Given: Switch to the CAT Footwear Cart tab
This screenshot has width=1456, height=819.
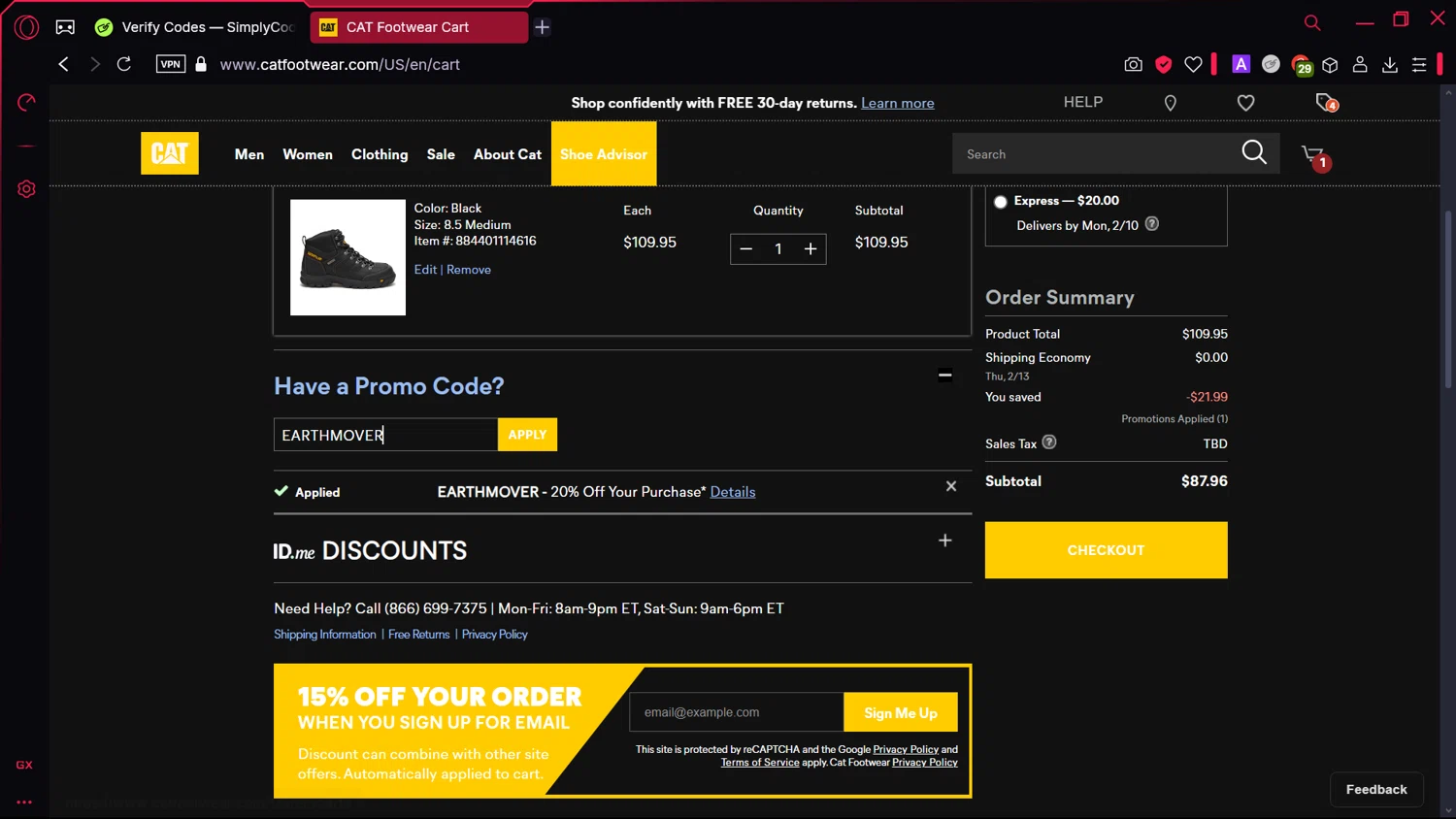Looking at the screenshot, I should coord(419,27).
